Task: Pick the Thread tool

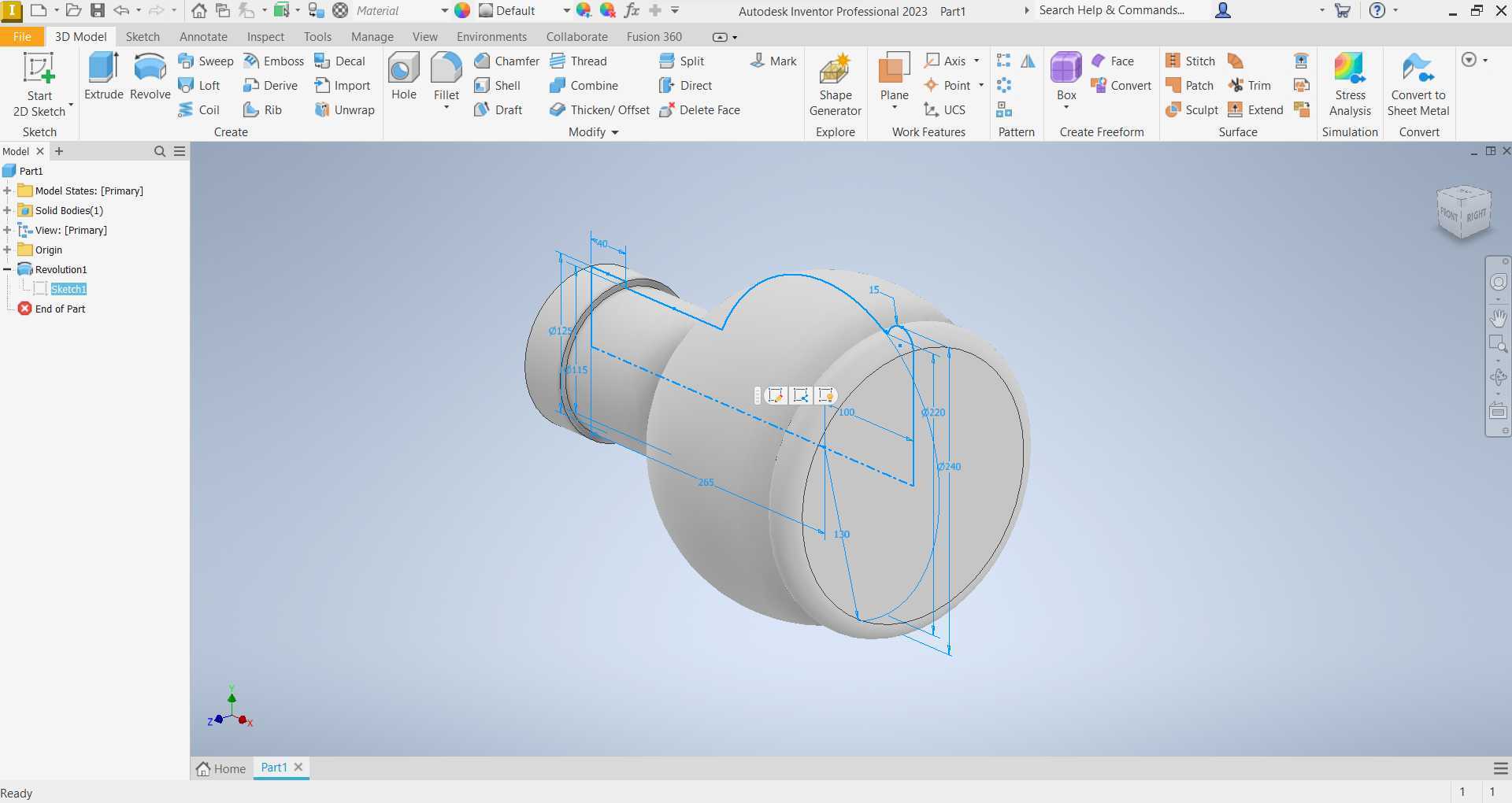Action: coord(578,61)
